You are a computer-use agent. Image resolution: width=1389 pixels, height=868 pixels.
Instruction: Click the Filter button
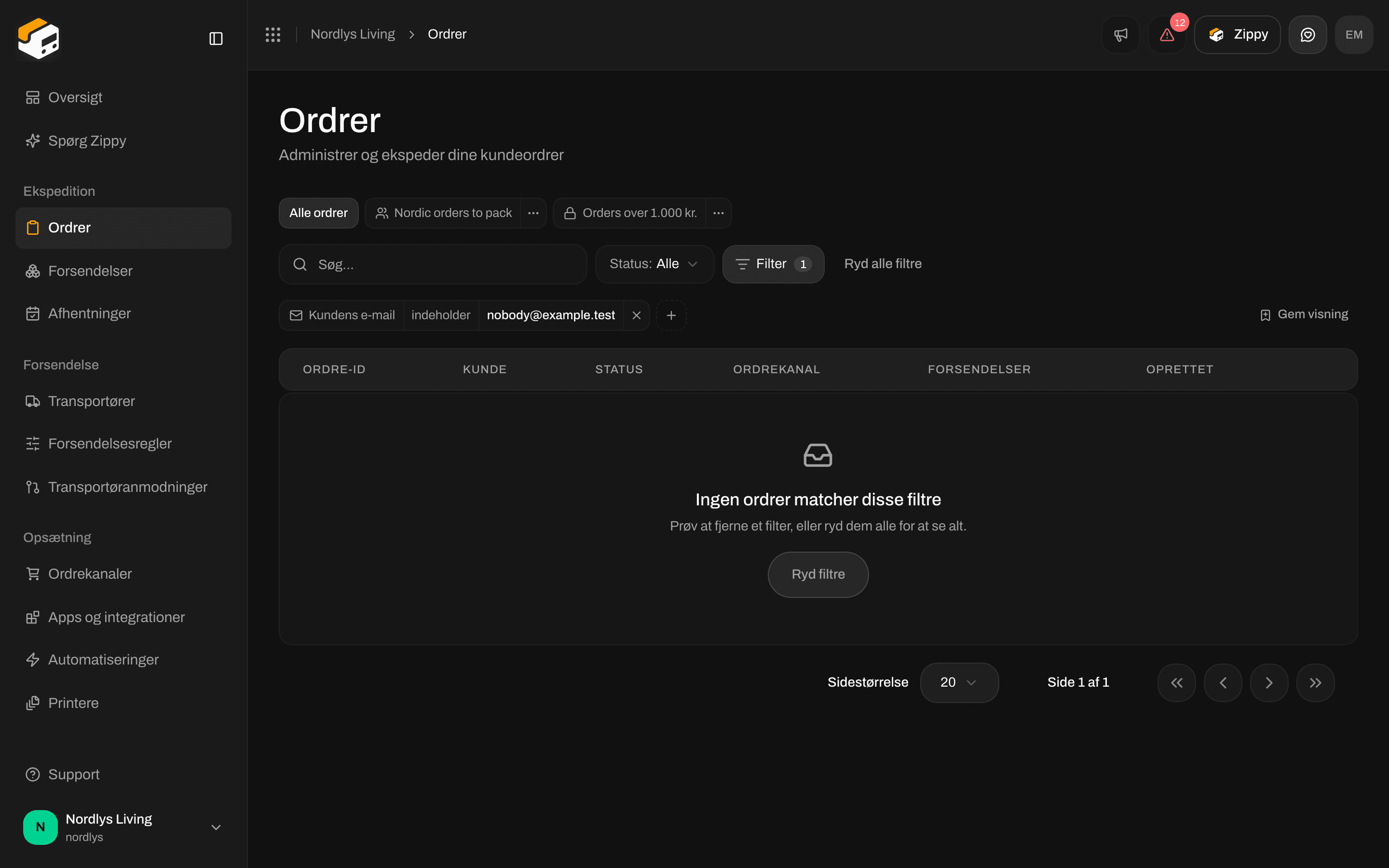(773, 264)
